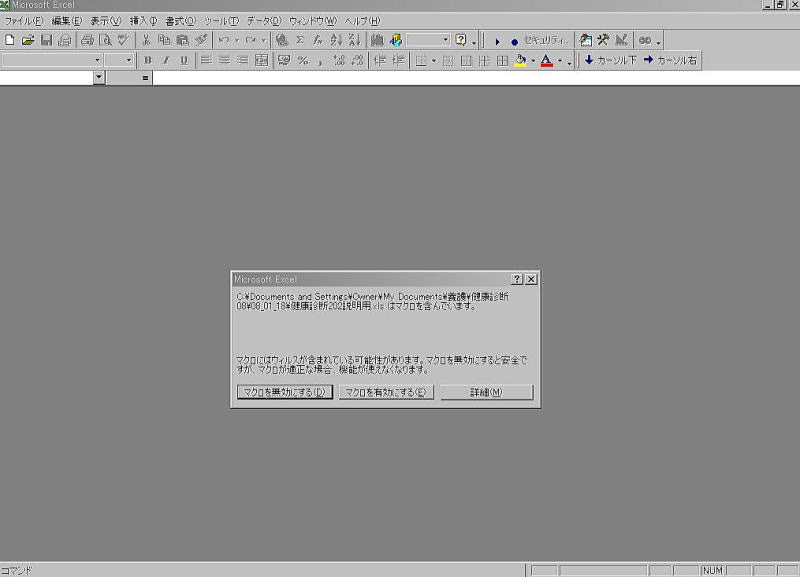
Task: Apply the yellow Fill Color bucket
Action: 520,60
